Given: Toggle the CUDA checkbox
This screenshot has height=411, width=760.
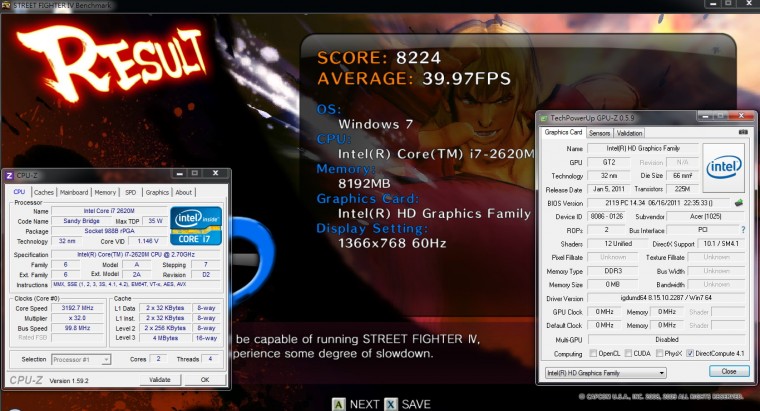Looking at the screenshot, I should (628, 353).
